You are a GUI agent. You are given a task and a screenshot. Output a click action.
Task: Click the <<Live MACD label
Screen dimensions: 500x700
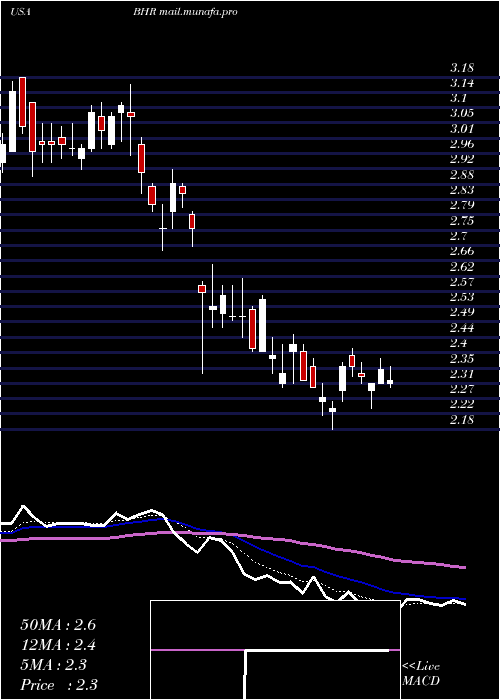tap(421, 674)
